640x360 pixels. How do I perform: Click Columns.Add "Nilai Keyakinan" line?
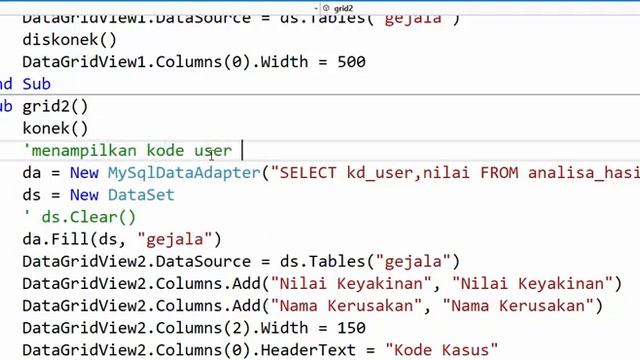coord(322,283)
